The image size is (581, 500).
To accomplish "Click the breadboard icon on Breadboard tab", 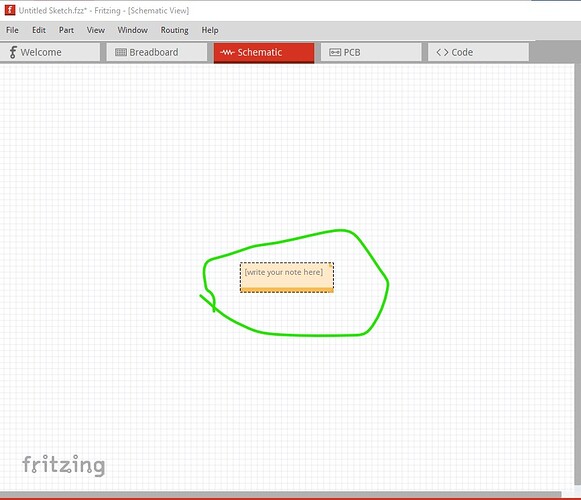I will point(121,52).
